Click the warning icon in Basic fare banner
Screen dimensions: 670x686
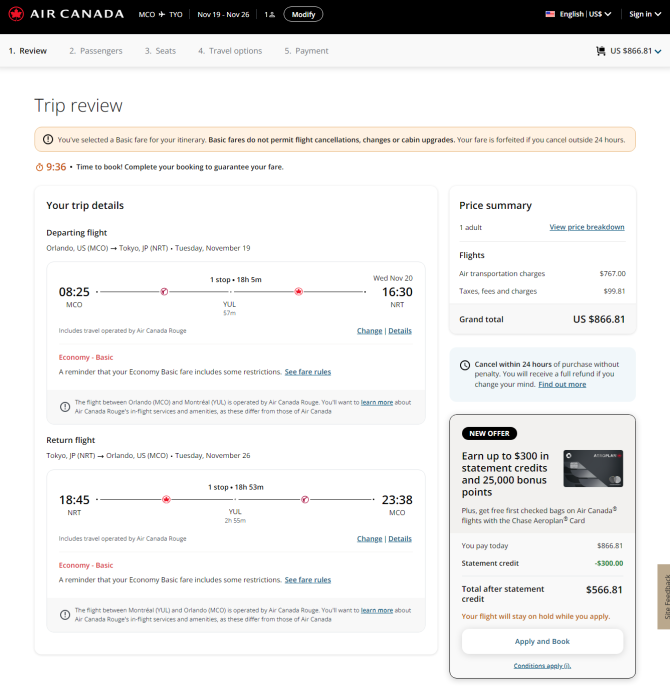[48, 140]
